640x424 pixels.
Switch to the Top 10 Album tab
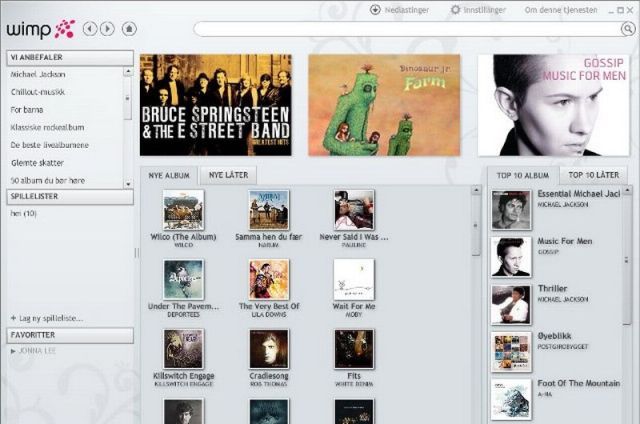(x=523, y=175)
